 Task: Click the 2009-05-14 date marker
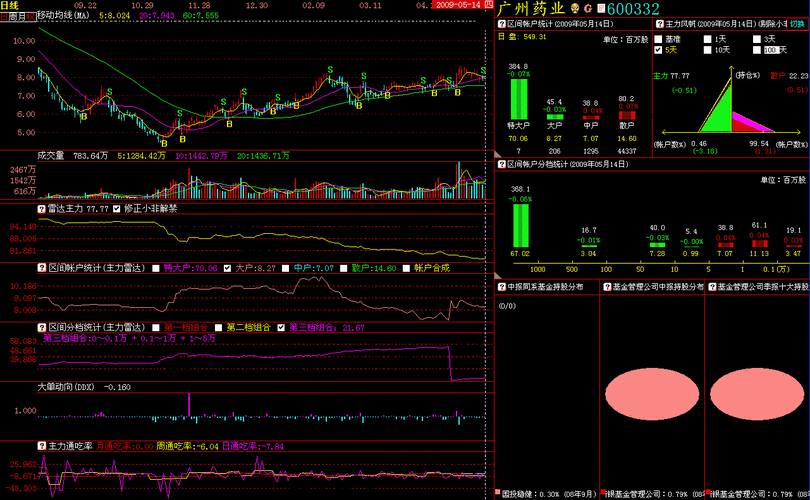point(457,5)
